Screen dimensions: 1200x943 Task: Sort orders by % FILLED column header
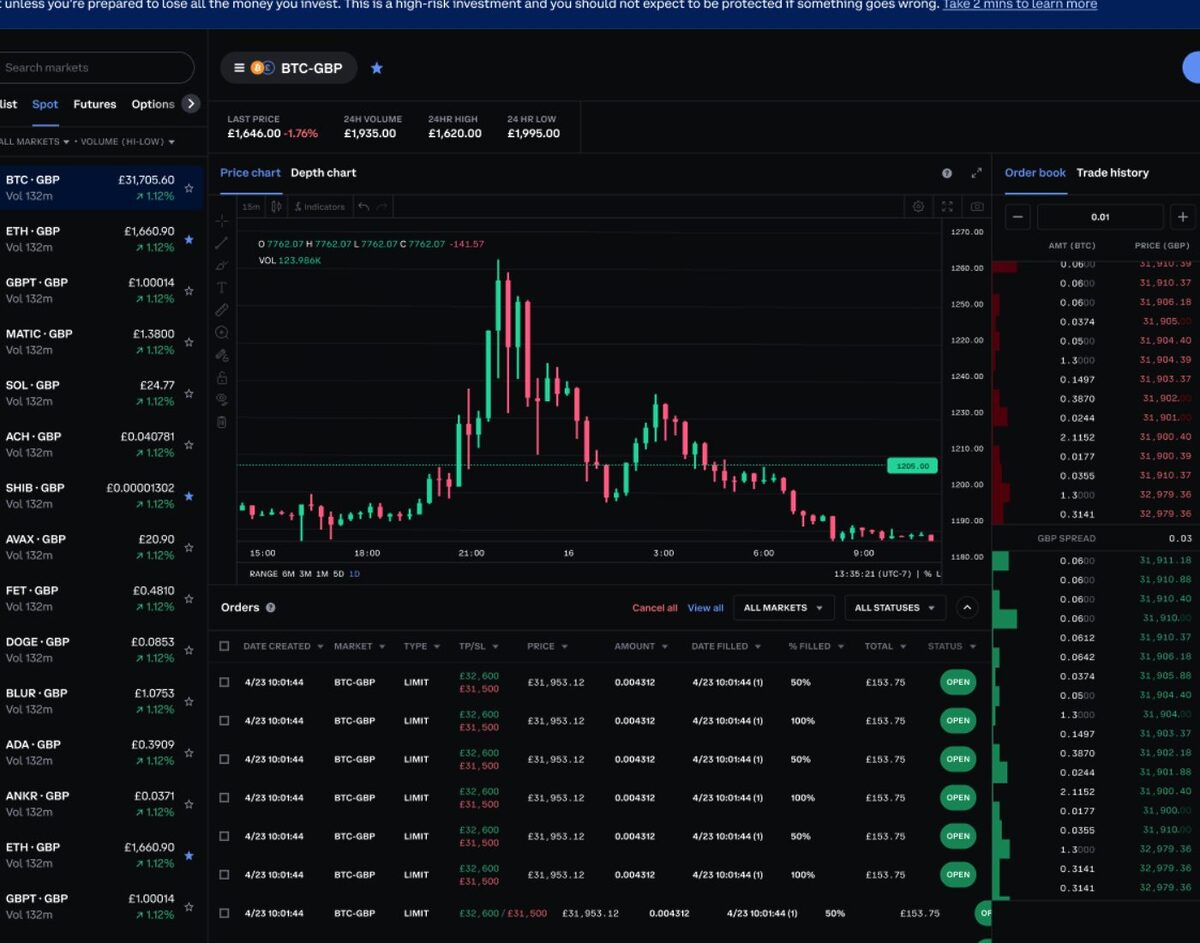point(815,646)
